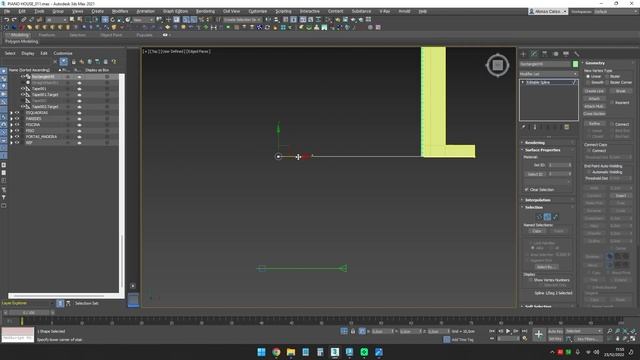Click the Attach button in the Geometry rollout
Screen dimensions: 640x360
[x=594, y=99]
